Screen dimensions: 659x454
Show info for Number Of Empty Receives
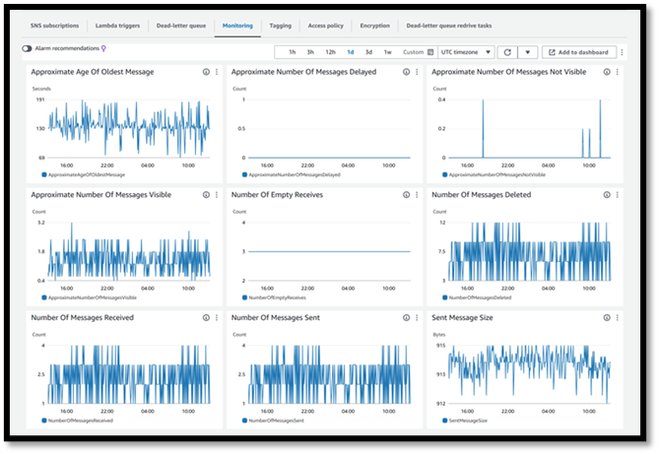click(406, 195)
